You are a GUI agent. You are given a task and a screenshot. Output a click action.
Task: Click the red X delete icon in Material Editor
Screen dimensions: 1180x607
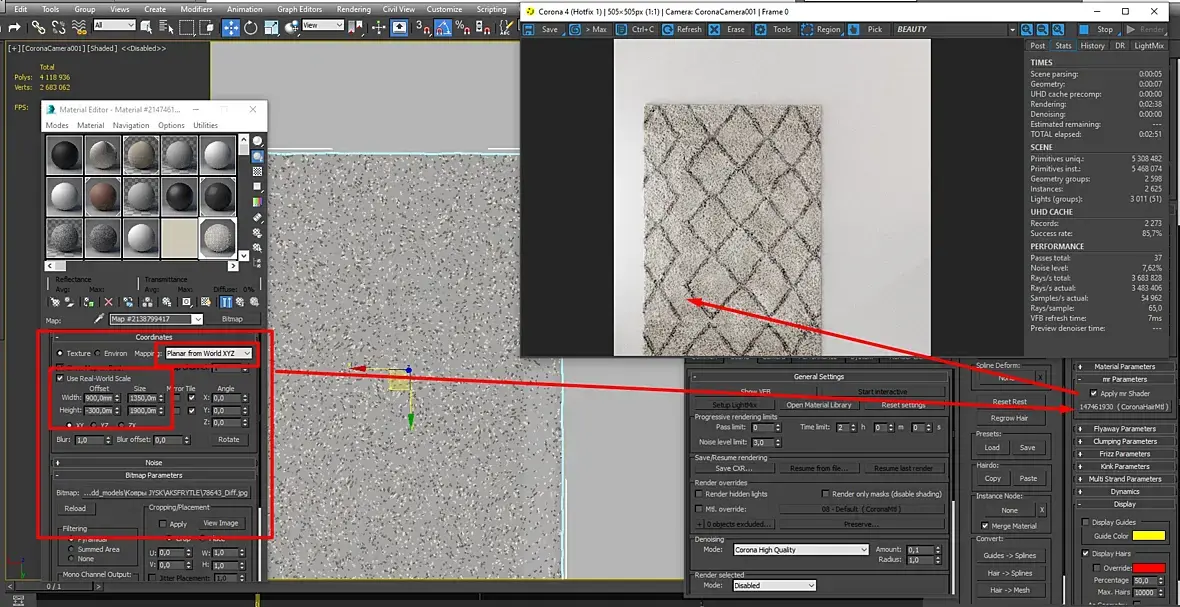[108, 302]
